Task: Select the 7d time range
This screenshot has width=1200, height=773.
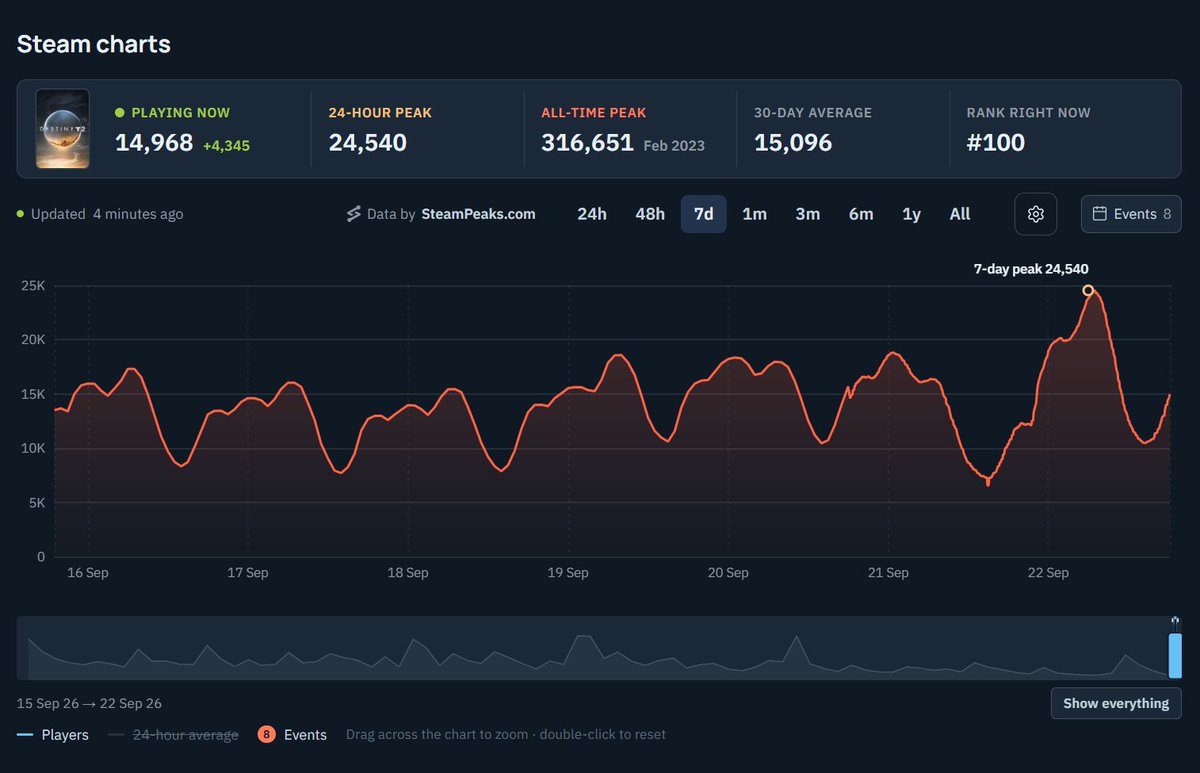Action: pos(704,214)
